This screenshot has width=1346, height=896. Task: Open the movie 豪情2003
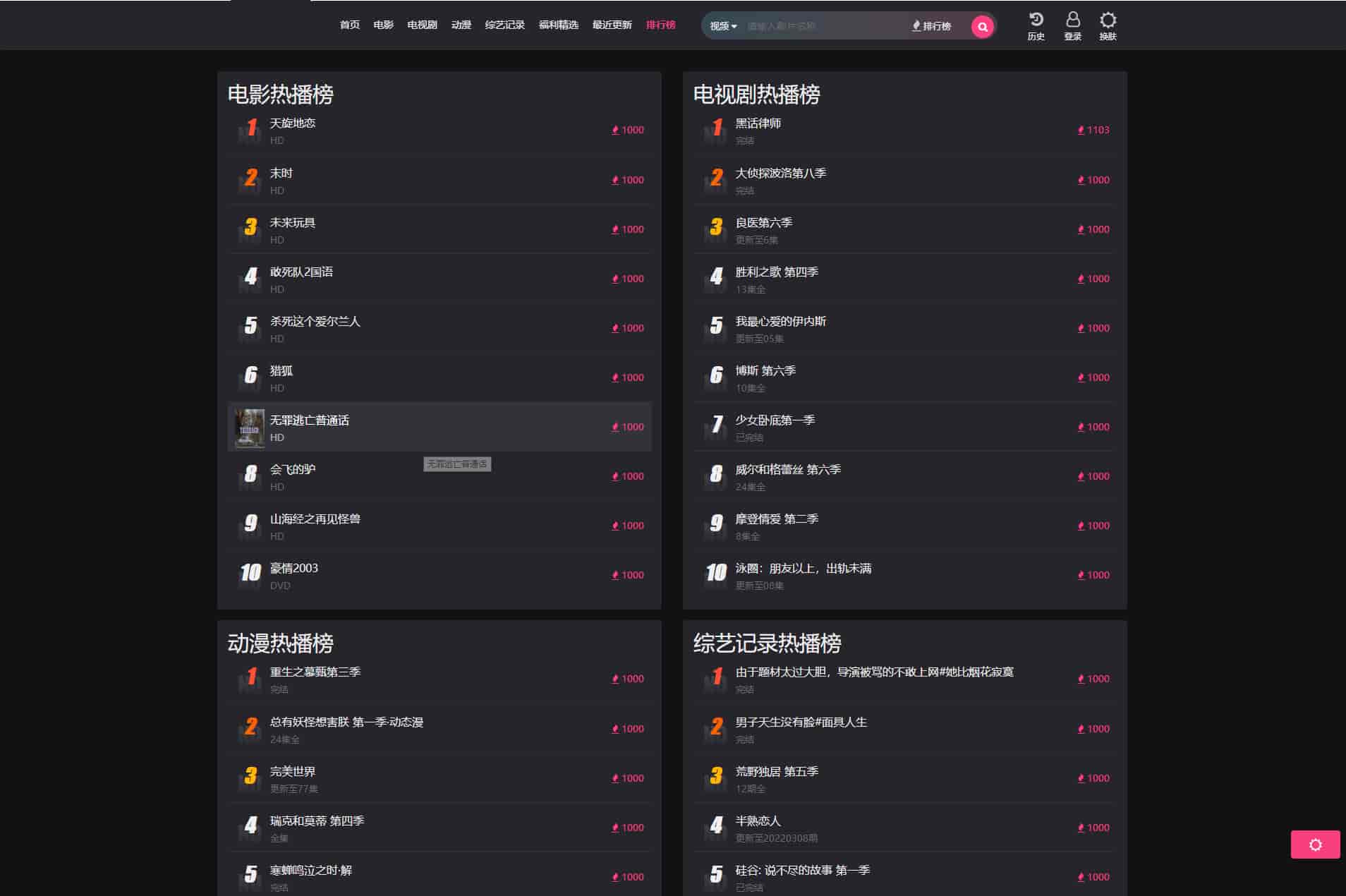coord(294,568)
